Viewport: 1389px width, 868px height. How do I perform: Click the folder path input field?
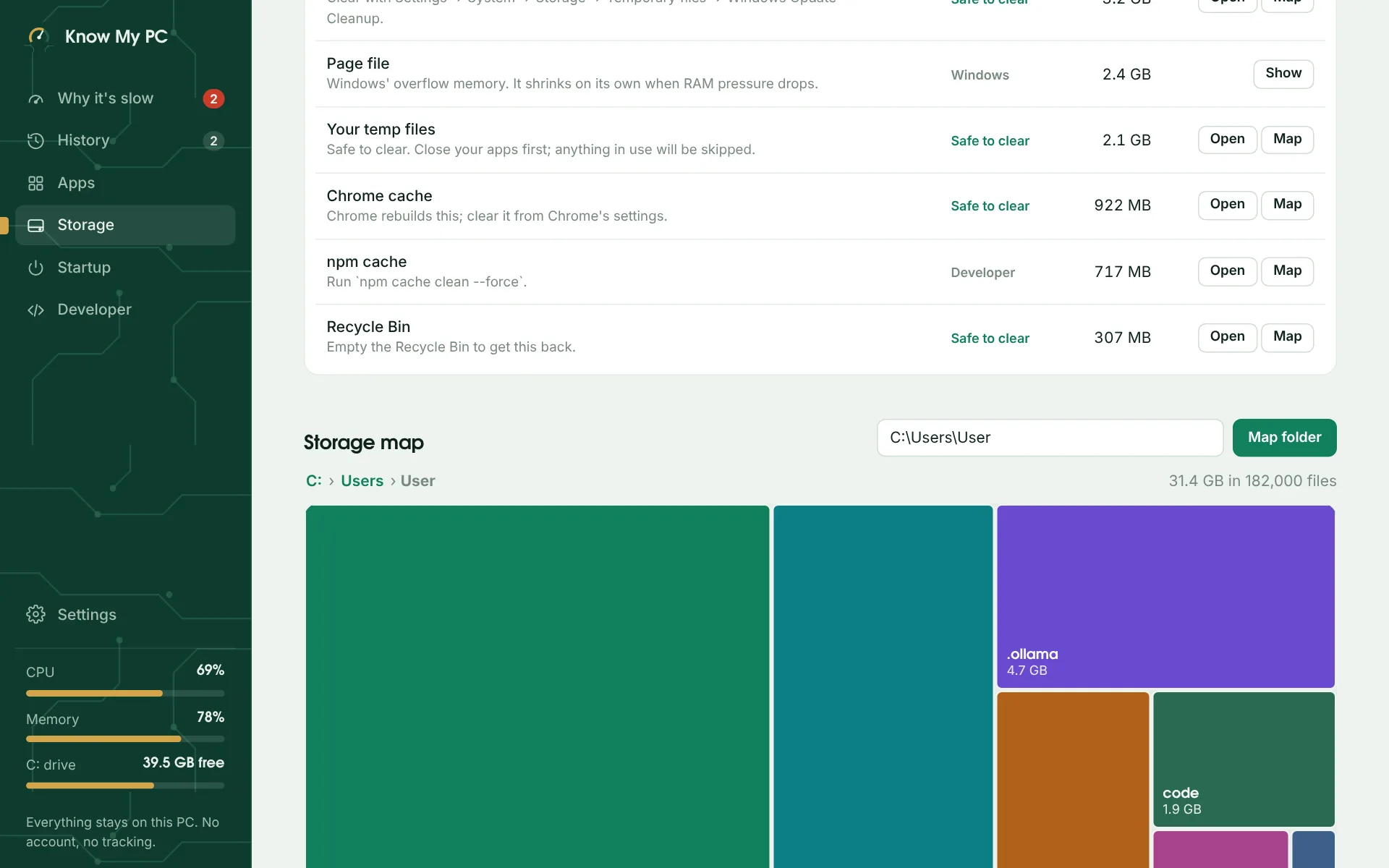(1050, 438)
